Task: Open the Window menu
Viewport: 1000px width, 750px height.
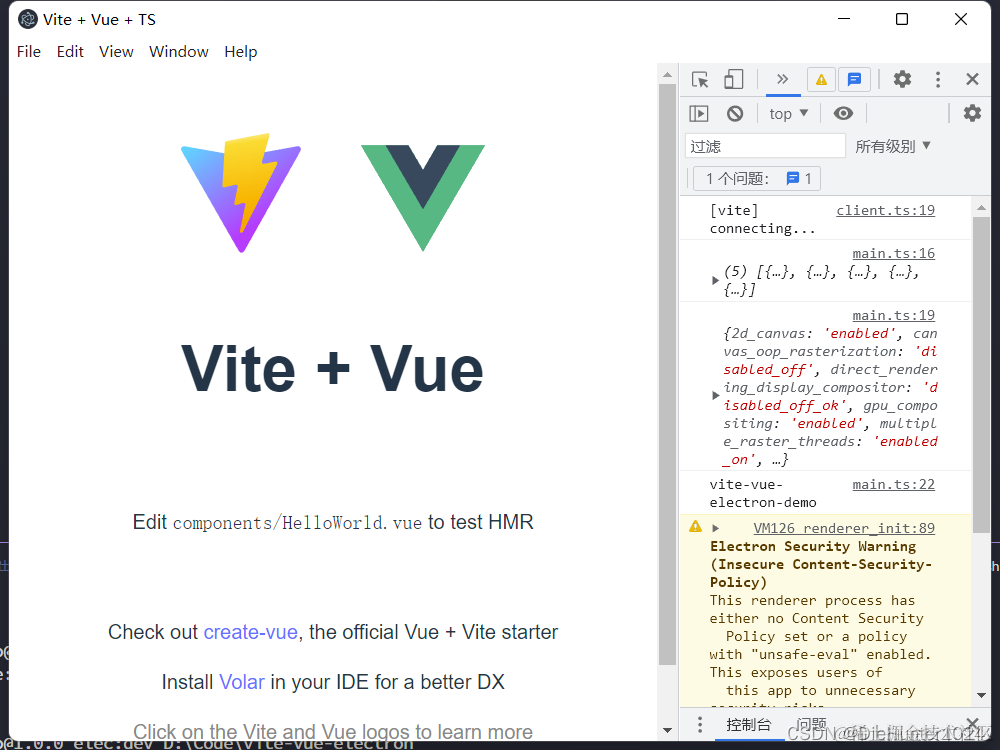Action: pos(179,52)
